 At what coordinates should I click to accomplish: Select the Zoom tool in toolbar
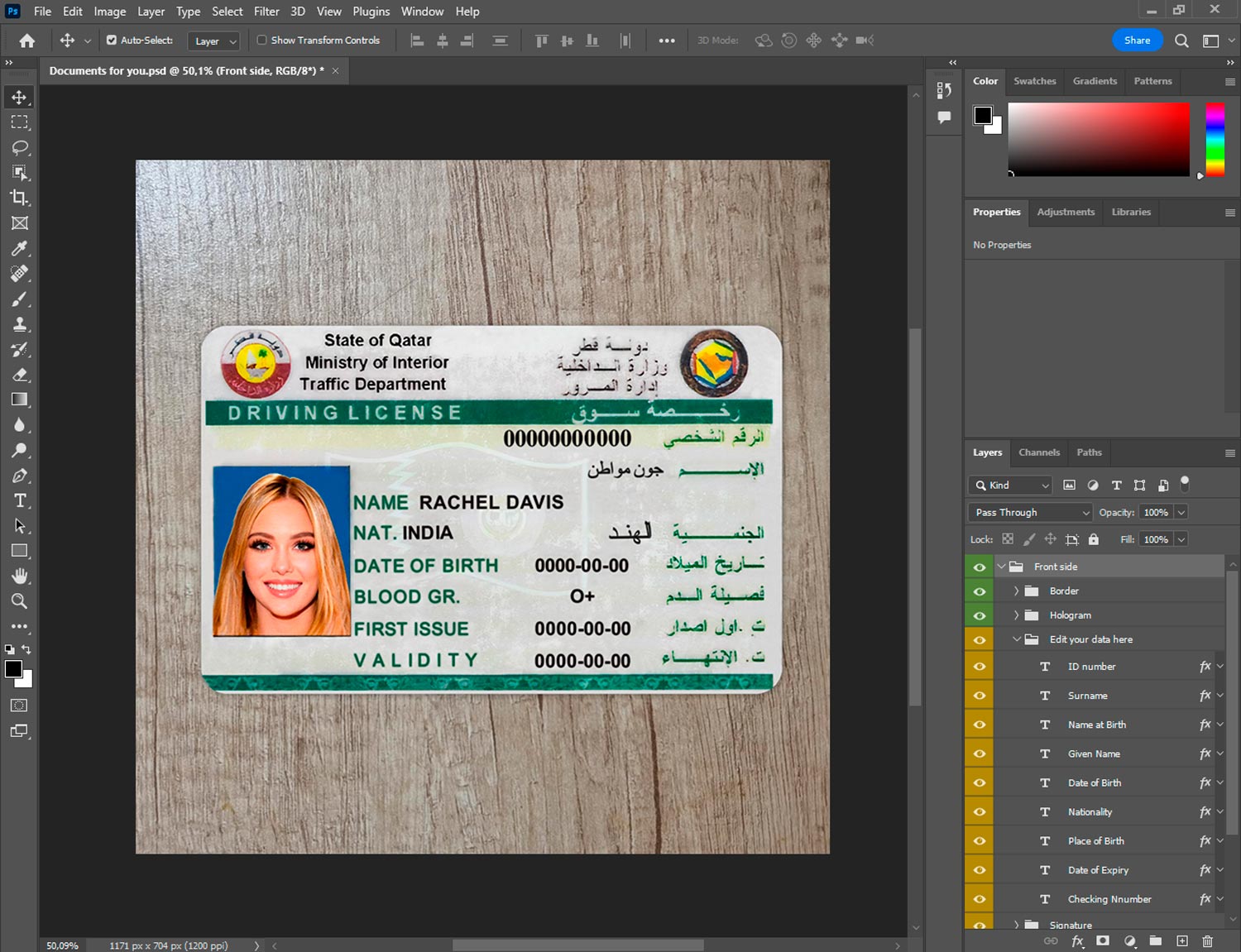coord(19,601)
